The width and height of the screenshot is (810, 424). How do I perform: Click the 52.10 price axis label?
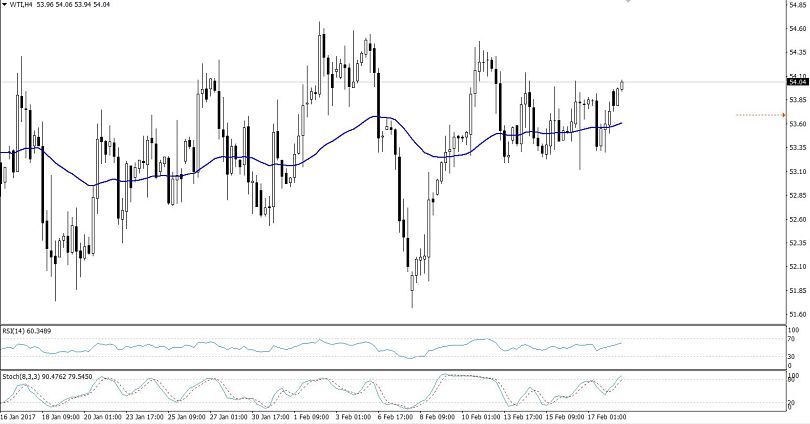pos(798,266)
